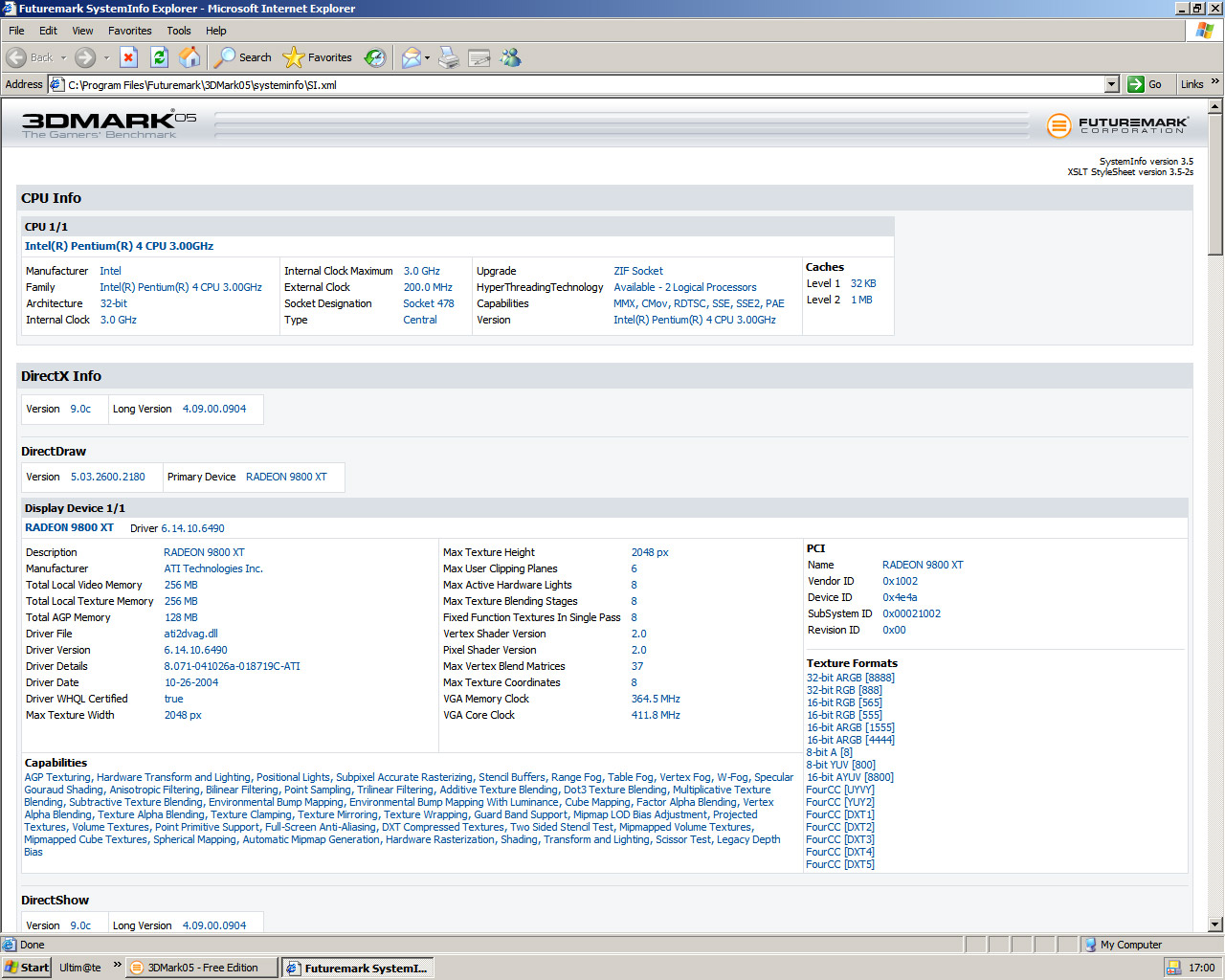This screenshot has width=1225, height=980.
Task: Click the system tray icon beside clock
Action: coord(1173,968)
